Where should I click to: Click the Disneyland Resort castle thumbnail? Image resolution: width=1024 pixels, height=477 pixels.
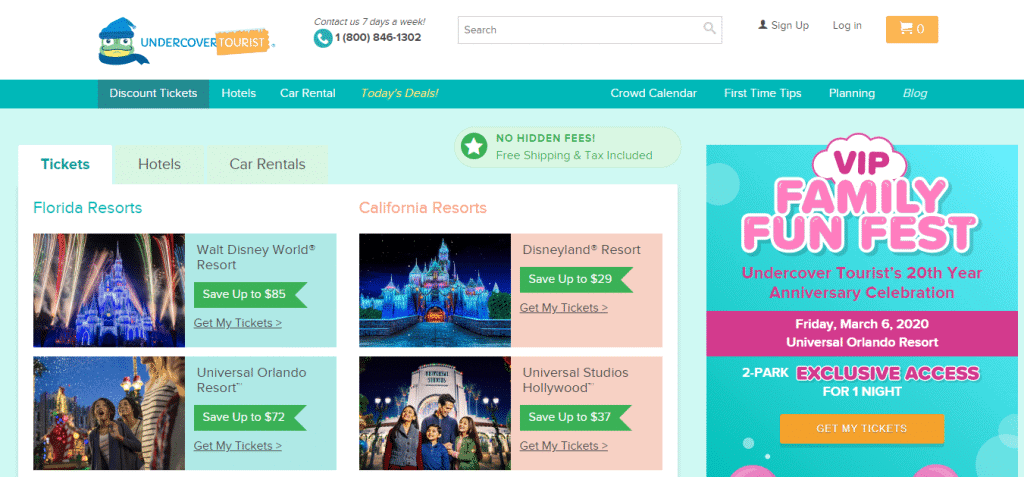(435, 290)
